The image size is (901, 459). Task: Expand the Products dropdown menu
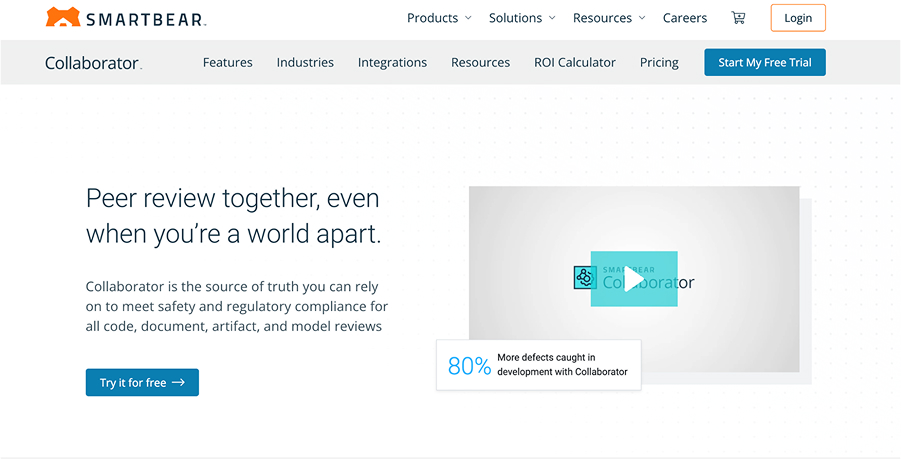[x=439, y=18]
